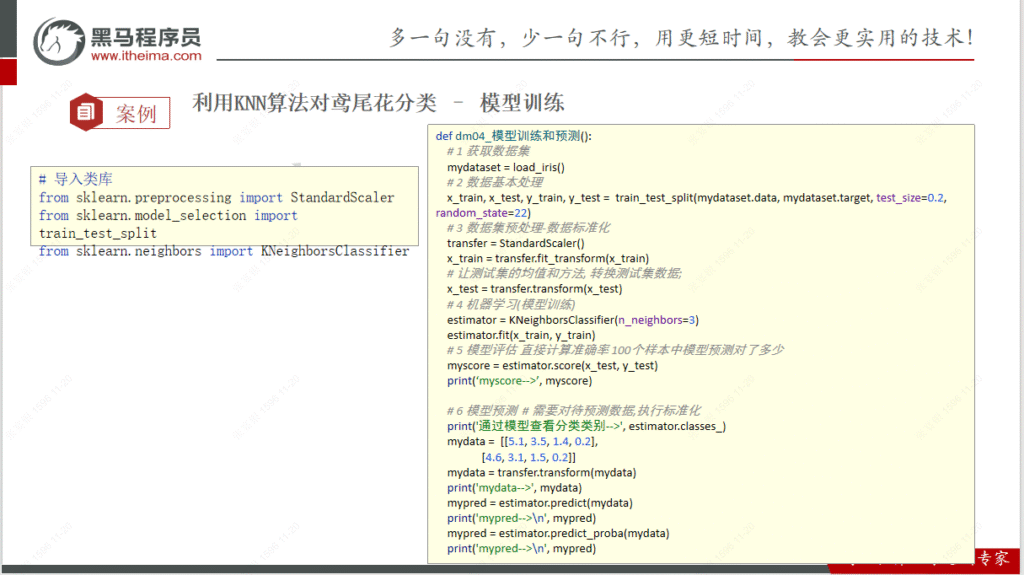Screen dimensions: 1024x575
Task: Click the red hexagon document icon
Action: pyautogui.click(x=87, y=112)
